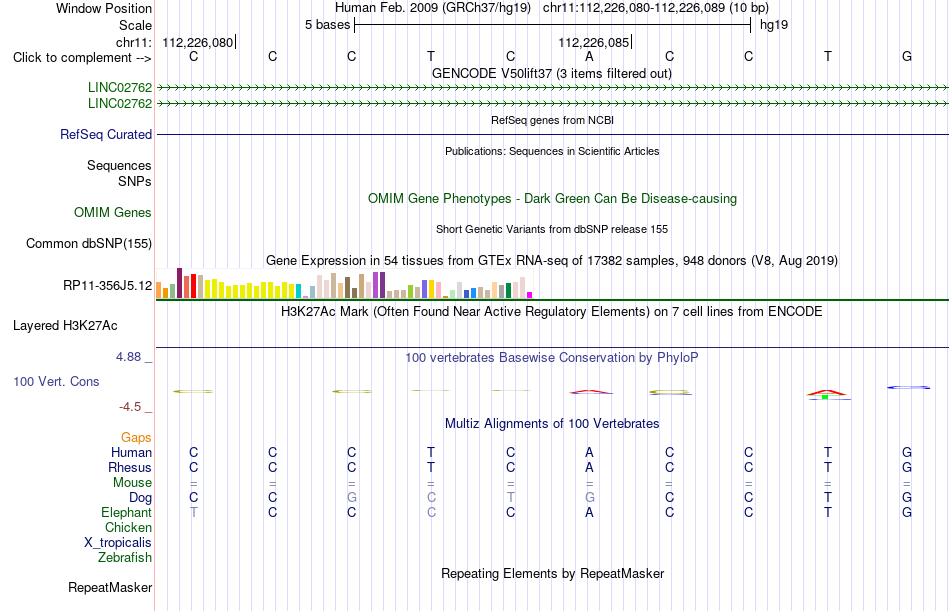The height and width of the screenshot is (611, 950).
Task: Click the GTEx Gene Expression track title
Action: click(552, 261)
